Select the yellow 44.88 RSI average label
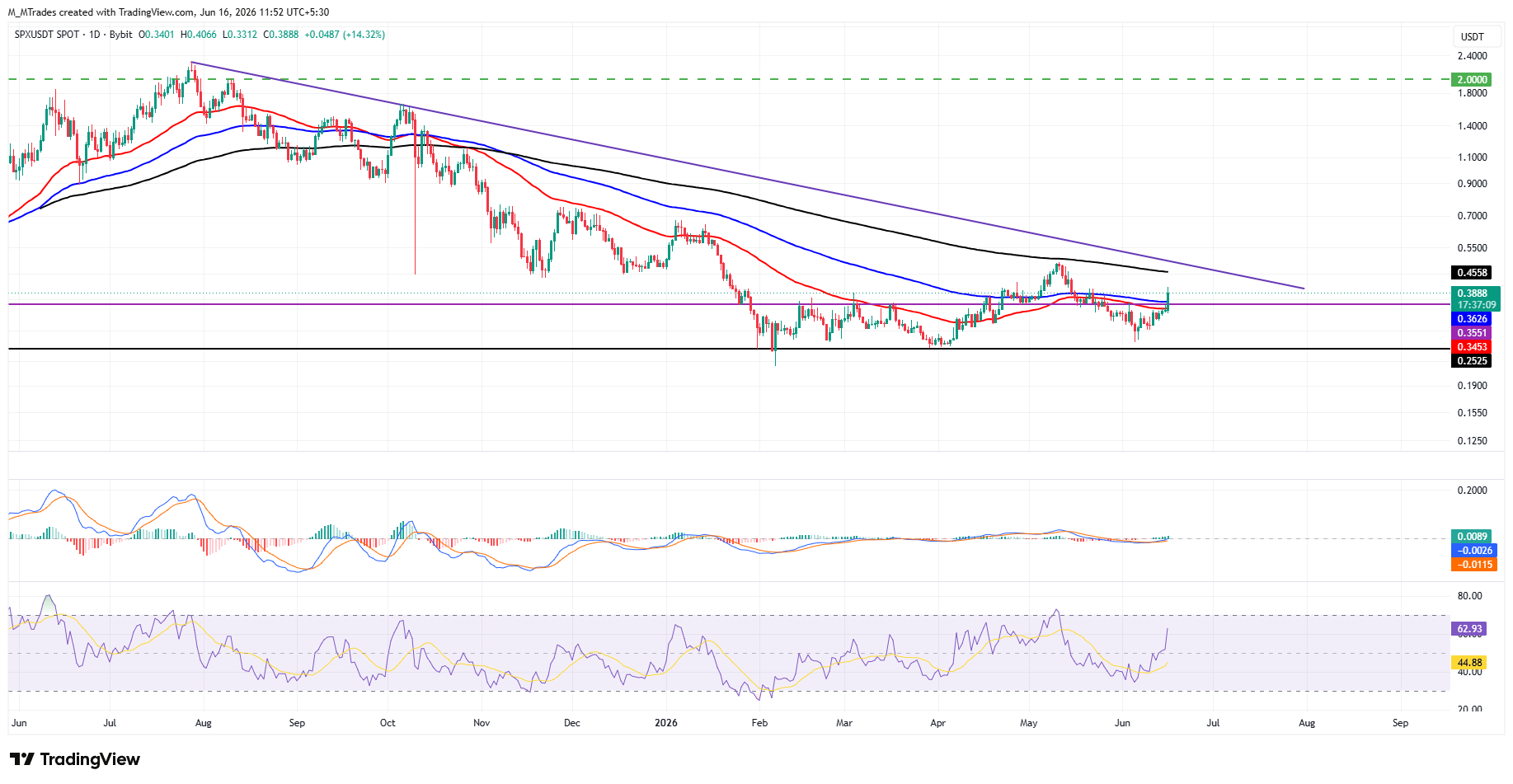The width and height of the screenshot is (1513, 784). click(x=1469, y=663)
